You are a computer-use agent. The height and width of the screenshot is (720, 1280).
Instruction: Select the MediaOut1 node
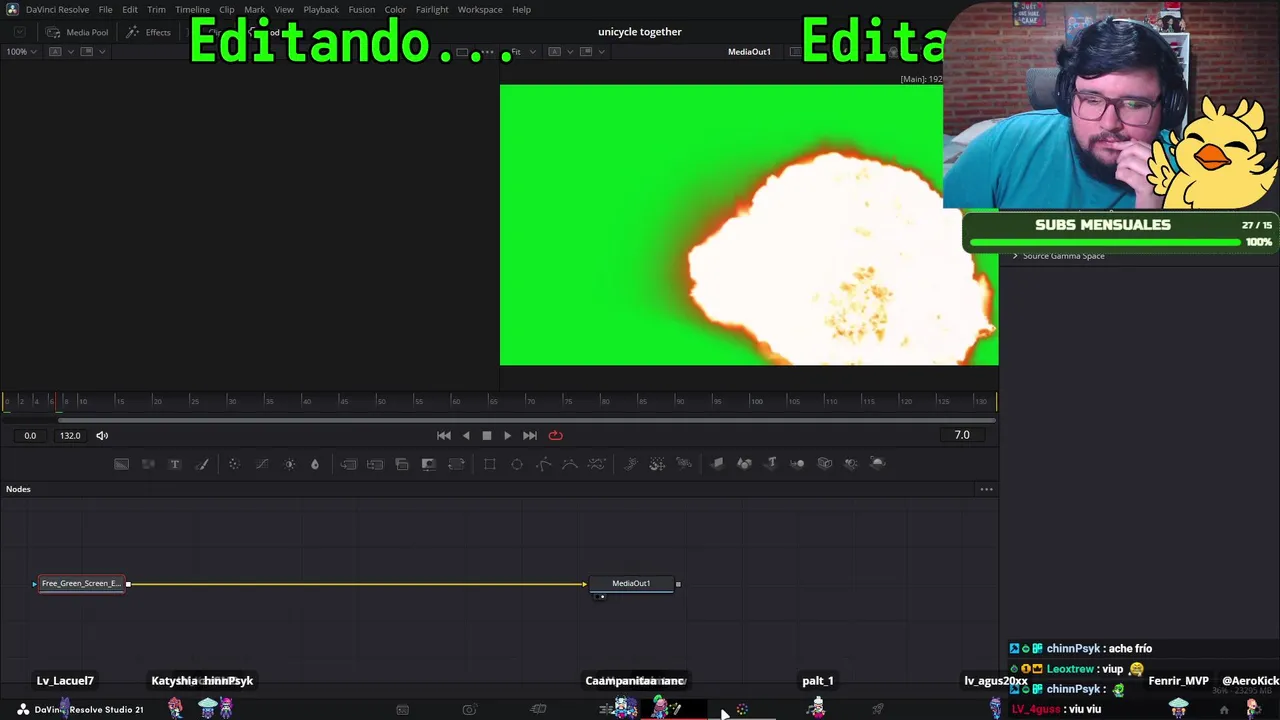(631, 583)
